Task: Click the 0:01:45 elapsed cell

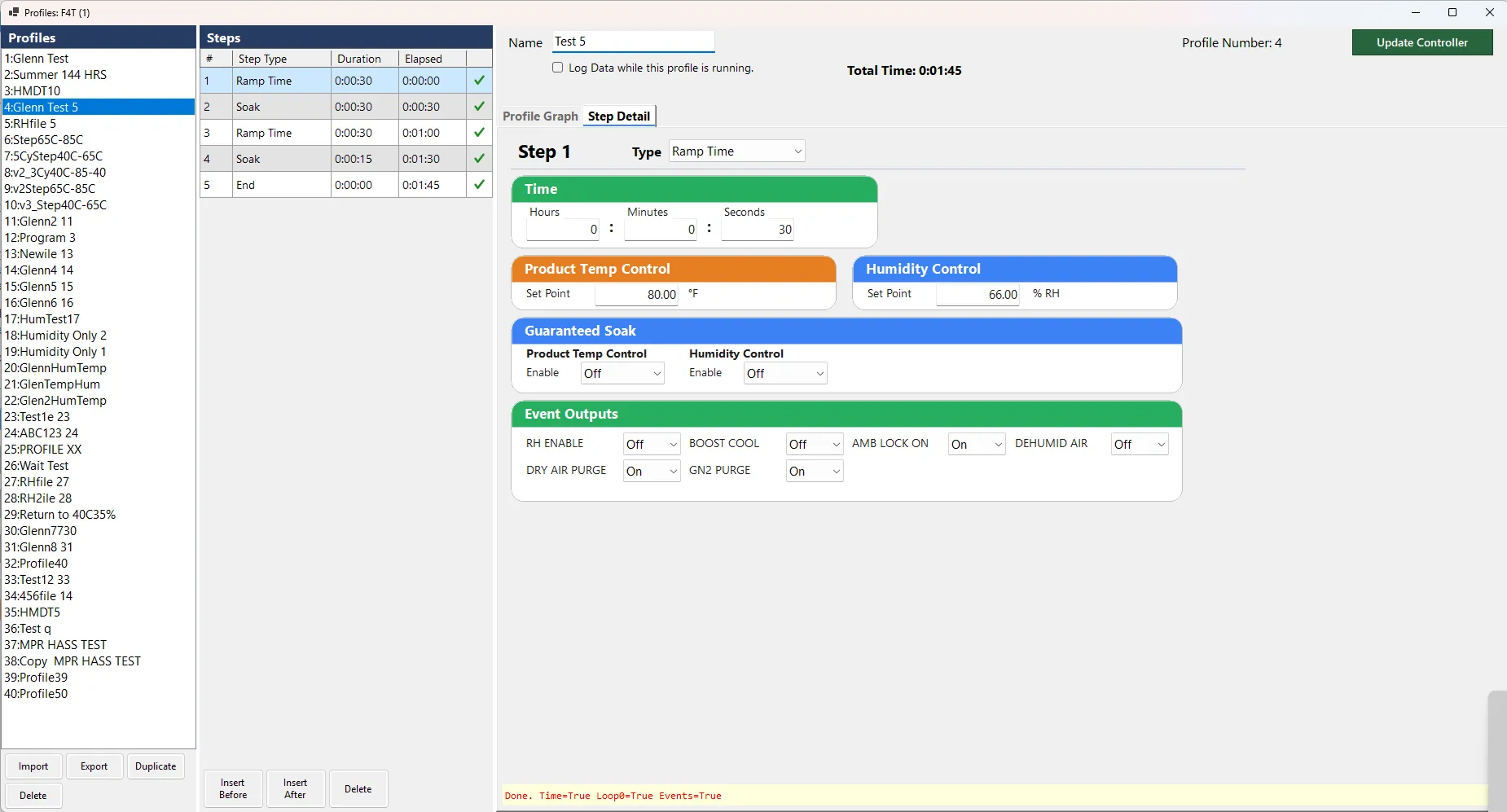Action: (x=433, y=184)
